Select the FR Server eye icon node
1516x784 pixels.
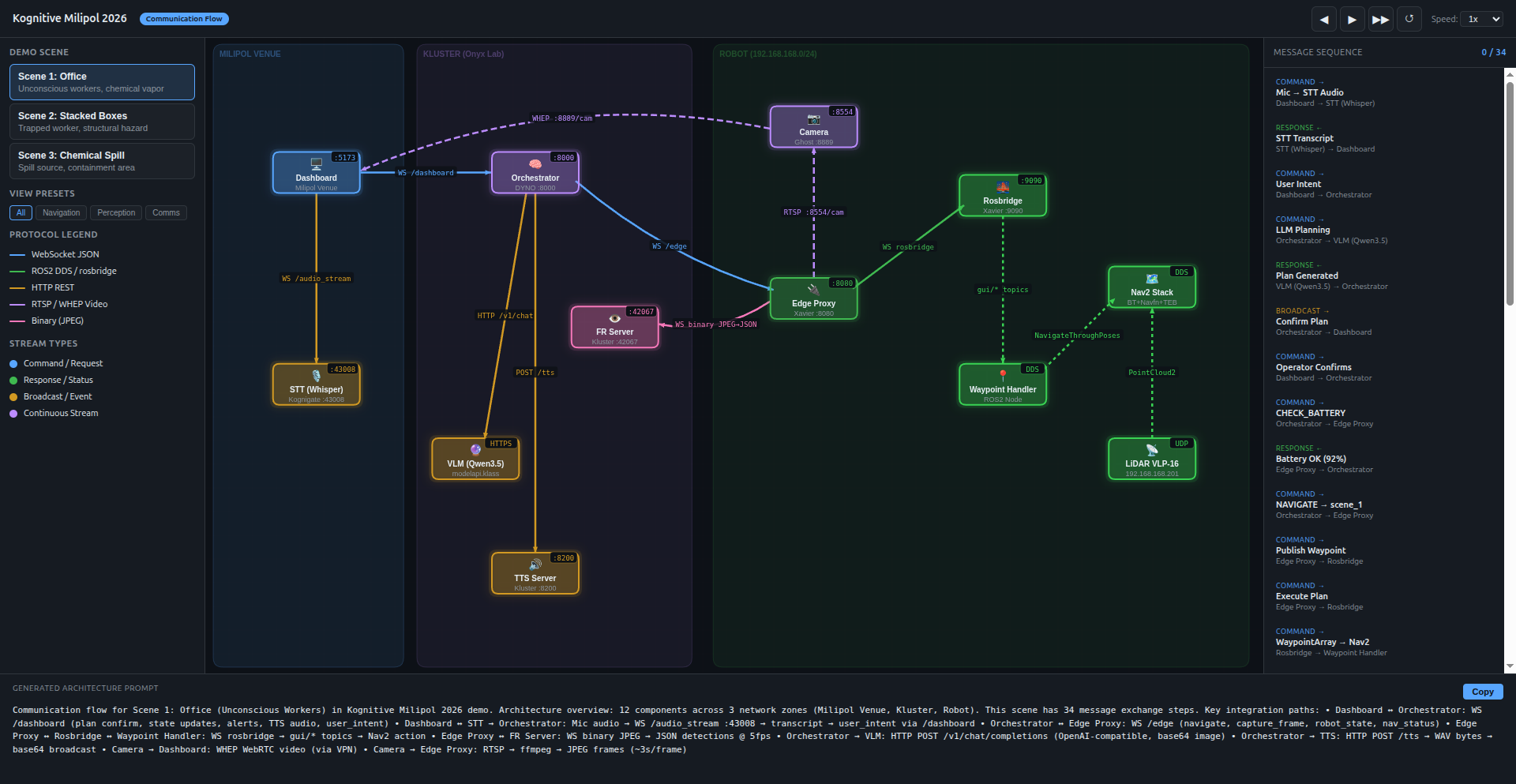[614, 320]
